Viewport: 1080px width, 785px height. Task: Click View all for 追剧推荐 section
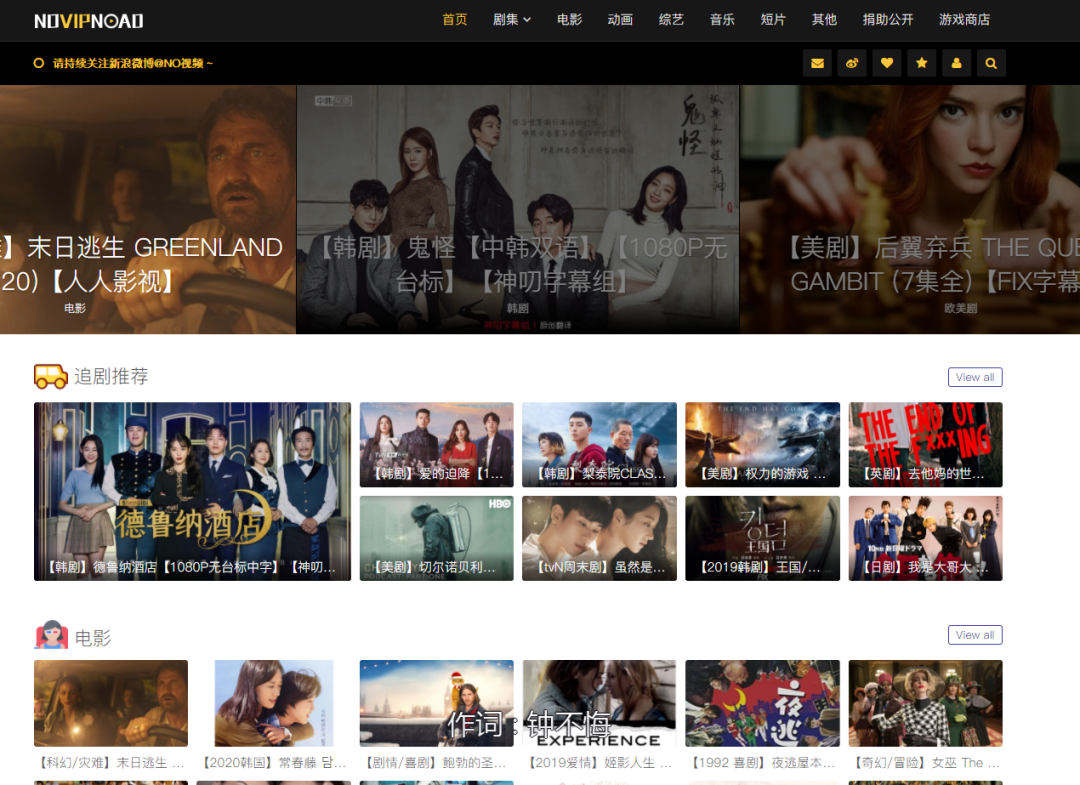tap(974, 377)
